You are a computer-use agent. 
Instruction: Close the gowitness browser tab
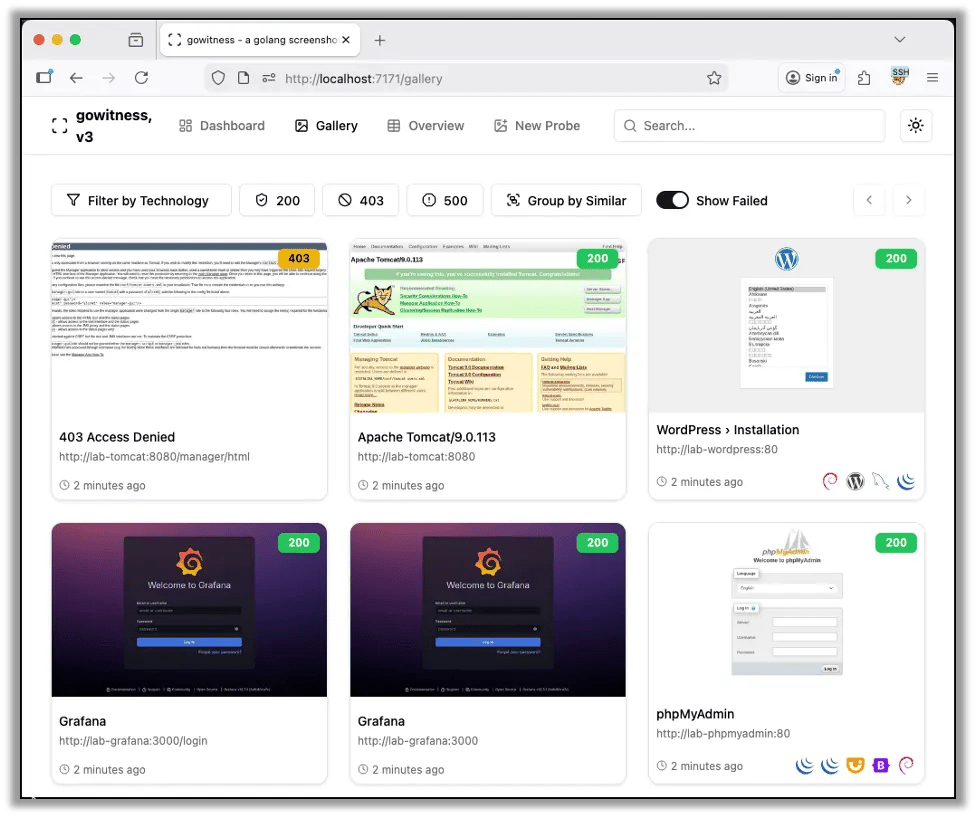coord(346,40)
